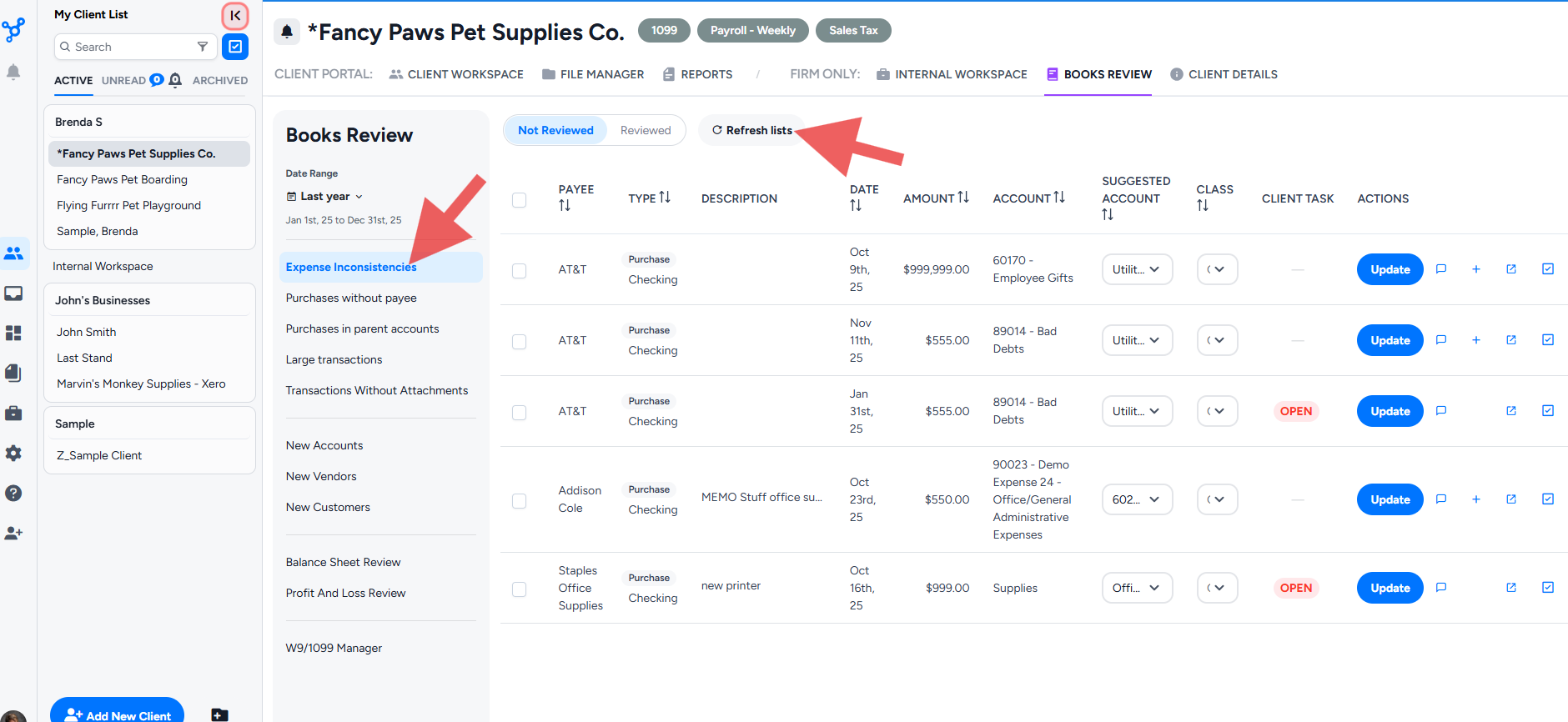Viewport: 1568px width, 722px height.
Task: Click the comment icon in the Staples row
Action: tap(1440, 588)
